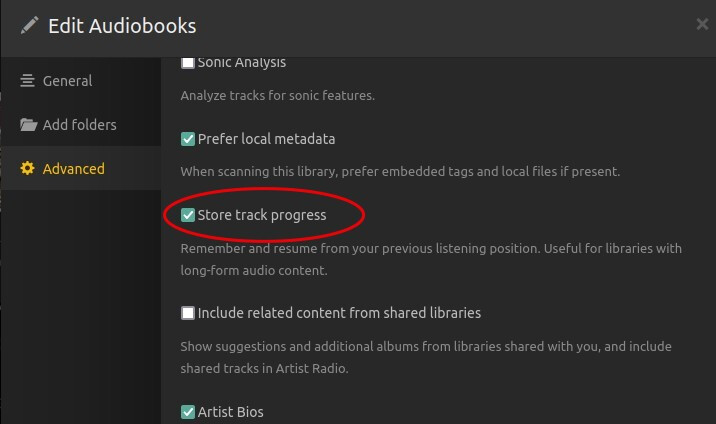Uncheck the Prefer local metadata checkbox
Viewport: 716px width, 424px height.
point(188,139)
